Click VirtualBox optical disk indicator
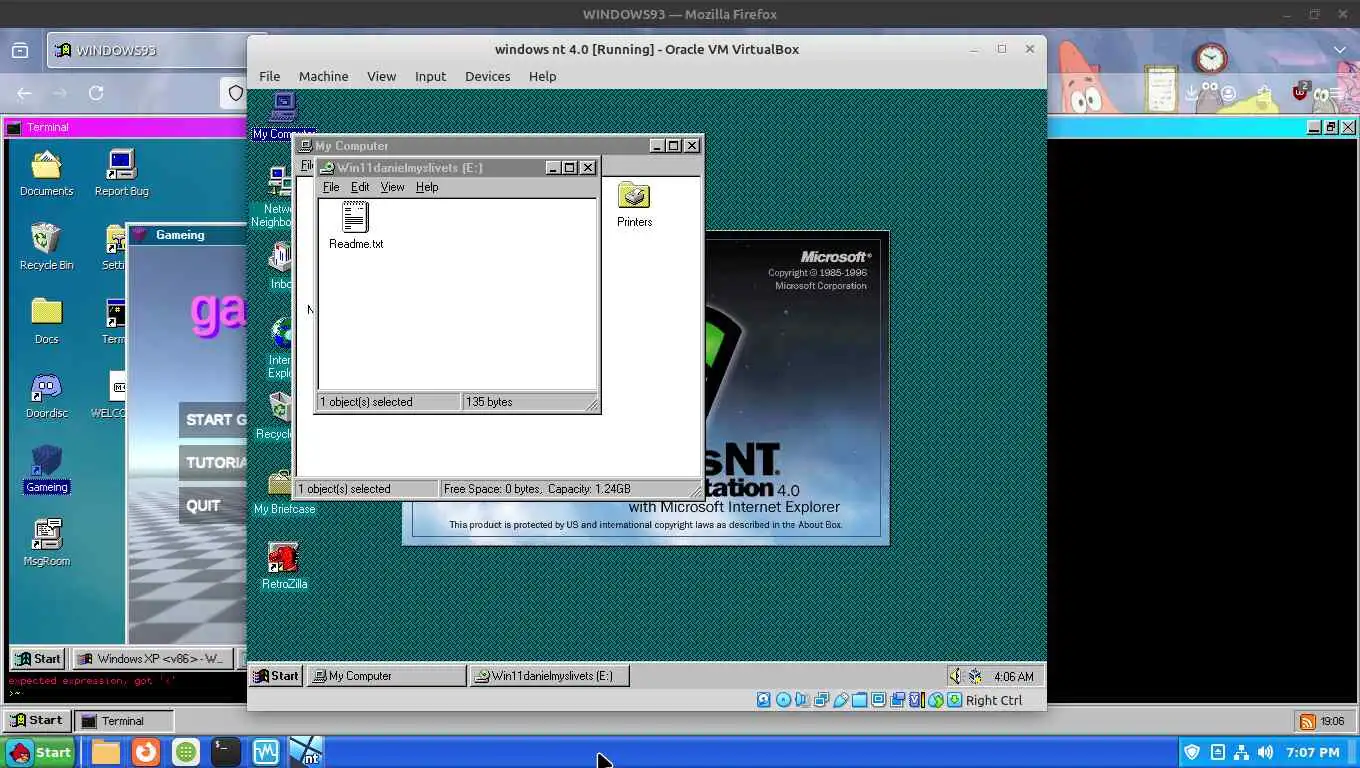This screenshot has width=1360, height=768. tap(783, 700)
